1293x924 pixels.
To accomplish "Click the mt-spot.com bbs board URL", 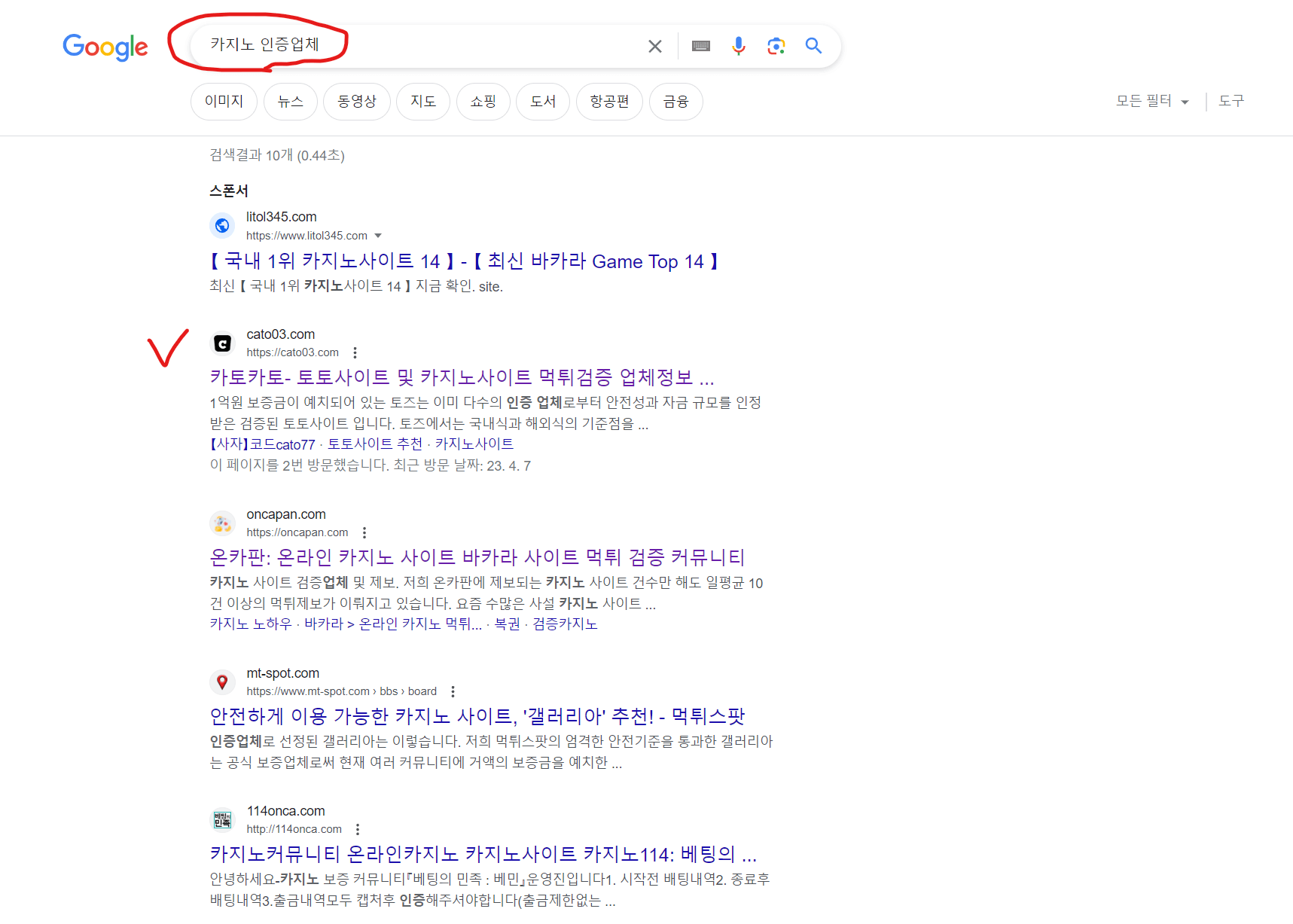I will pos(342,691).
